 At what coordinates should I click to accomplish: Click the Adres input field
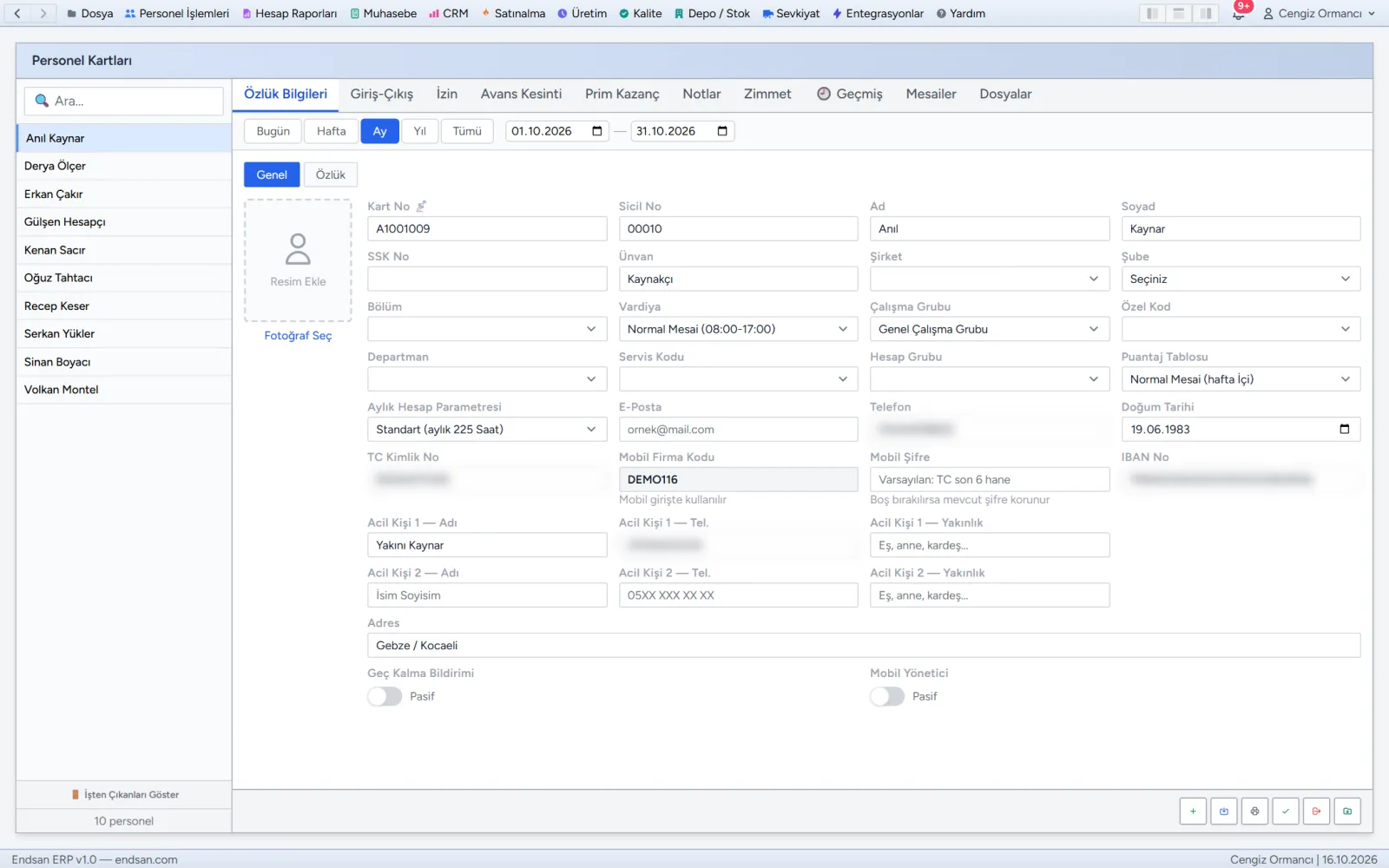point(864,645)
